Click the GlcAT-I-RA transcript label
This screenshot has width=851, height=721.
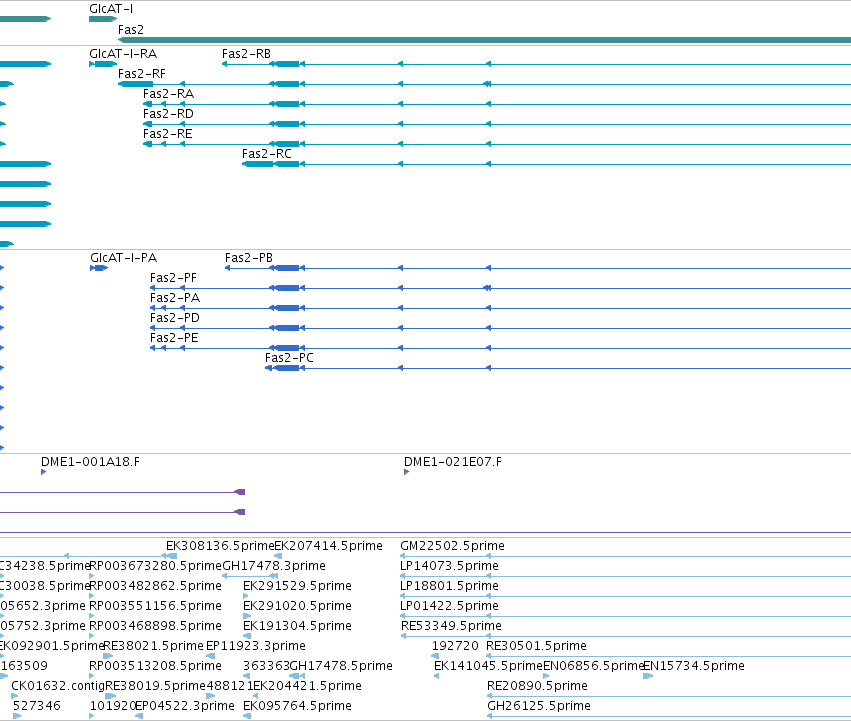(123, 54)
